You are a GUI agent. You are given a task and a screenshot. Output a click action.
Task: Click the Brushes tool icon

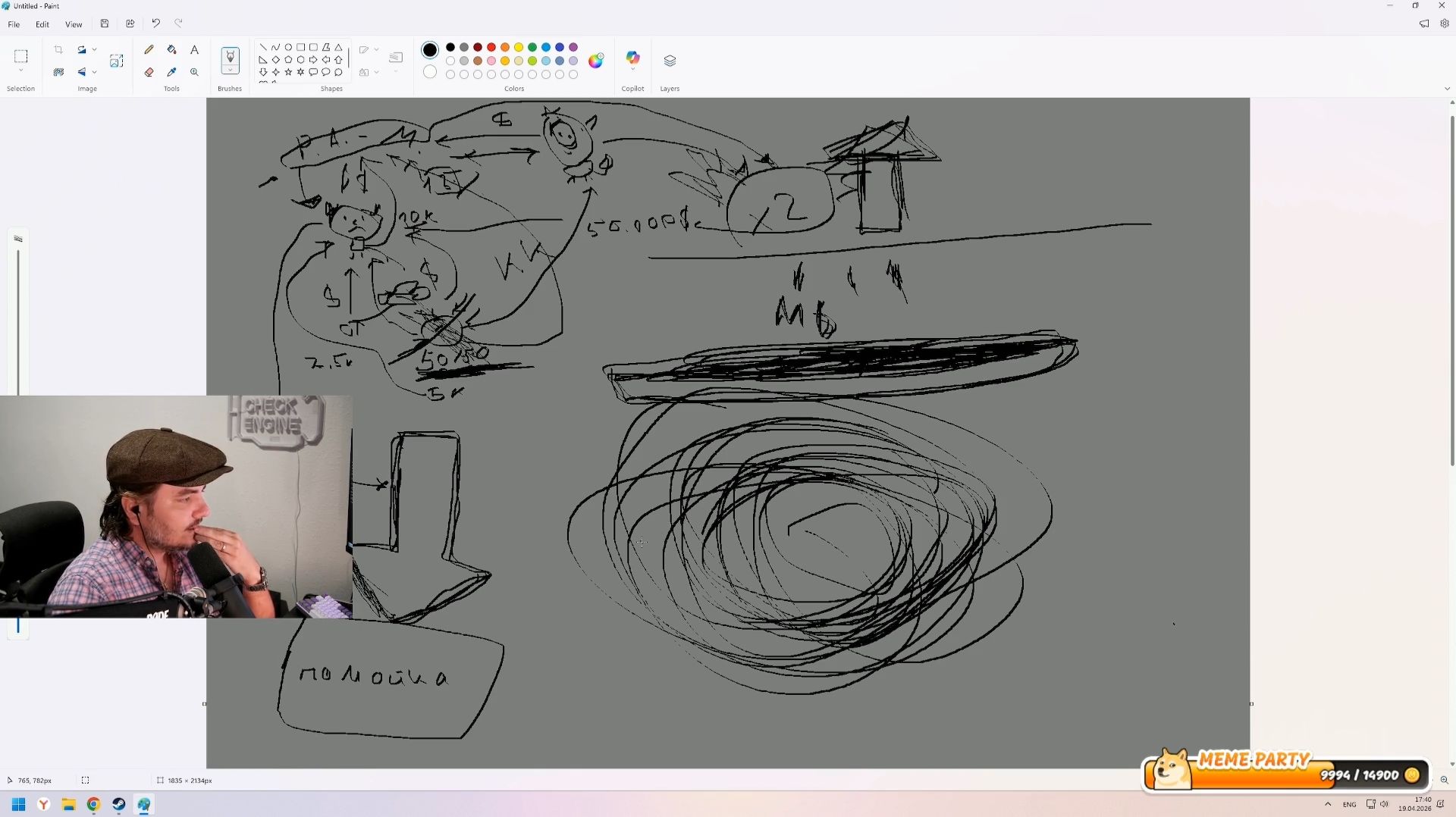point(230,57)
